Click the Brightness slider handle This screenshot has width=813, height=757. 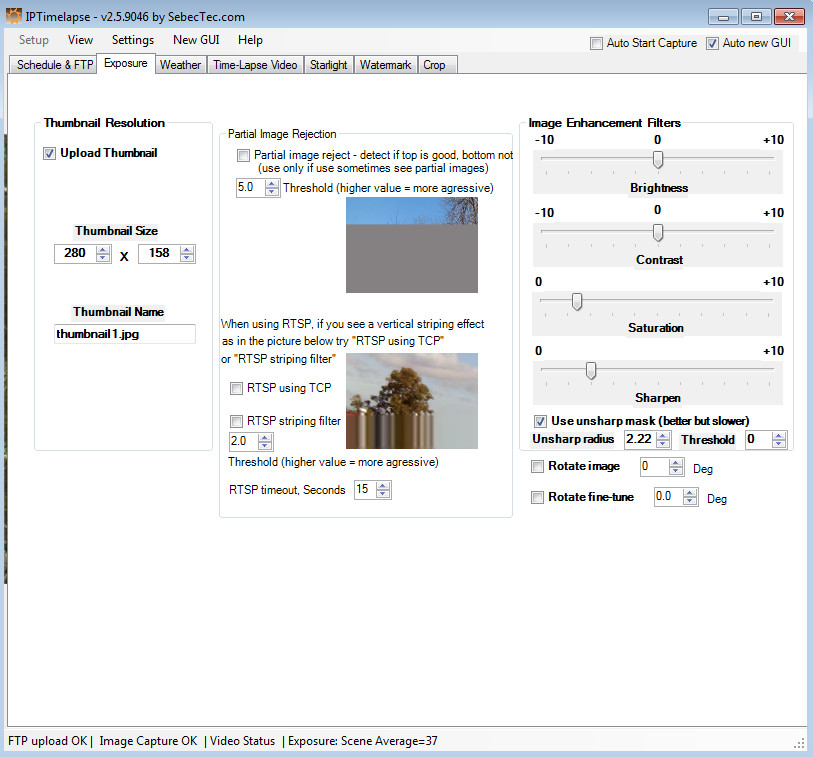658,160
